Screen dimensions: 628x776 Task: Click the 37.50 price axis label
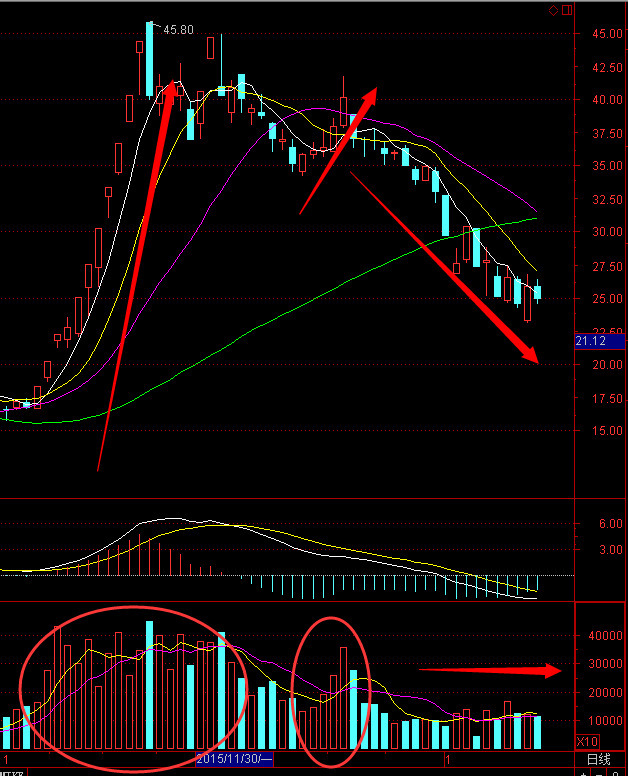tap(607, 134)
